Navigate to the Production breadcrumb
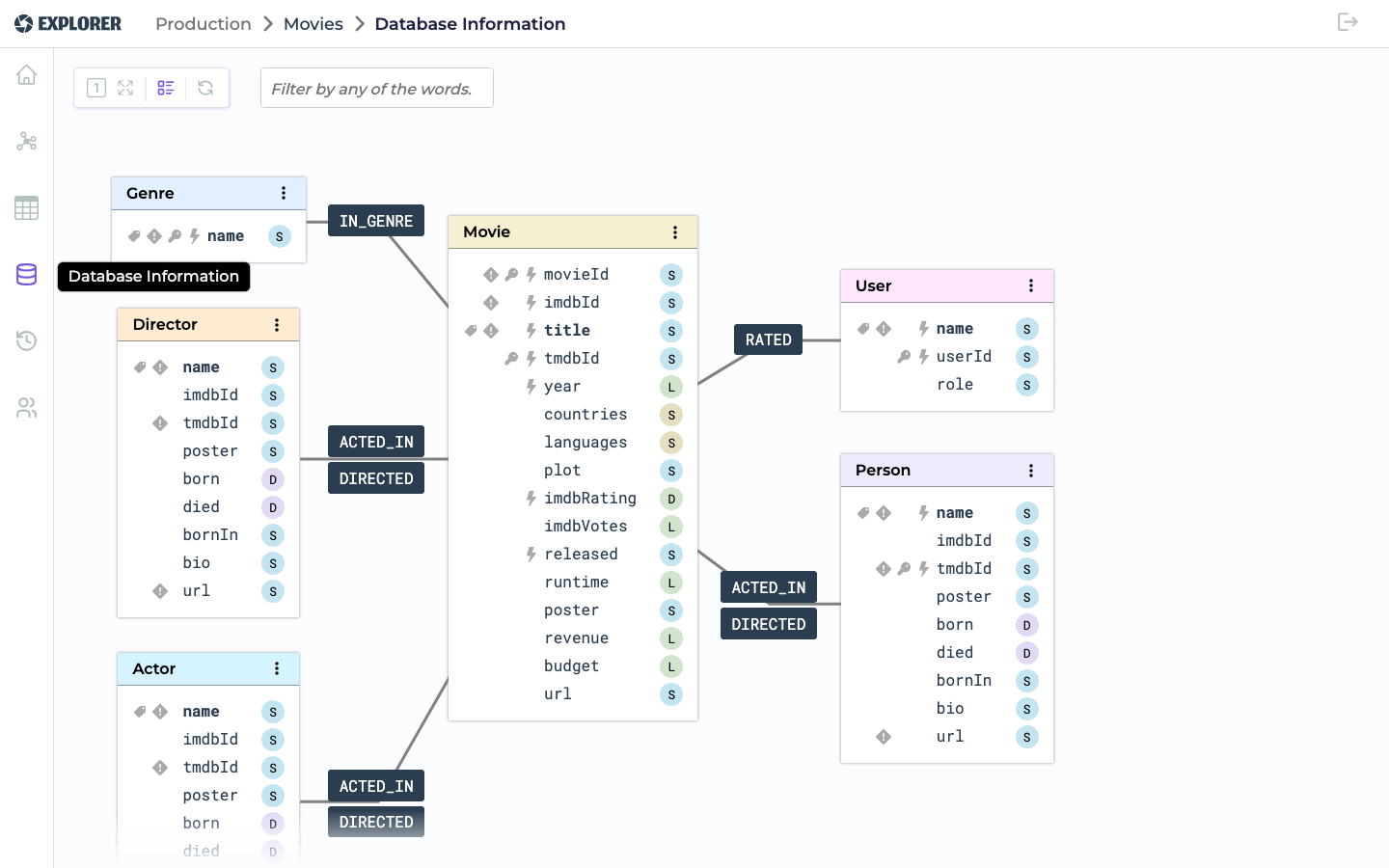This screenshot has height=868, width=1389. click(204, 23)
